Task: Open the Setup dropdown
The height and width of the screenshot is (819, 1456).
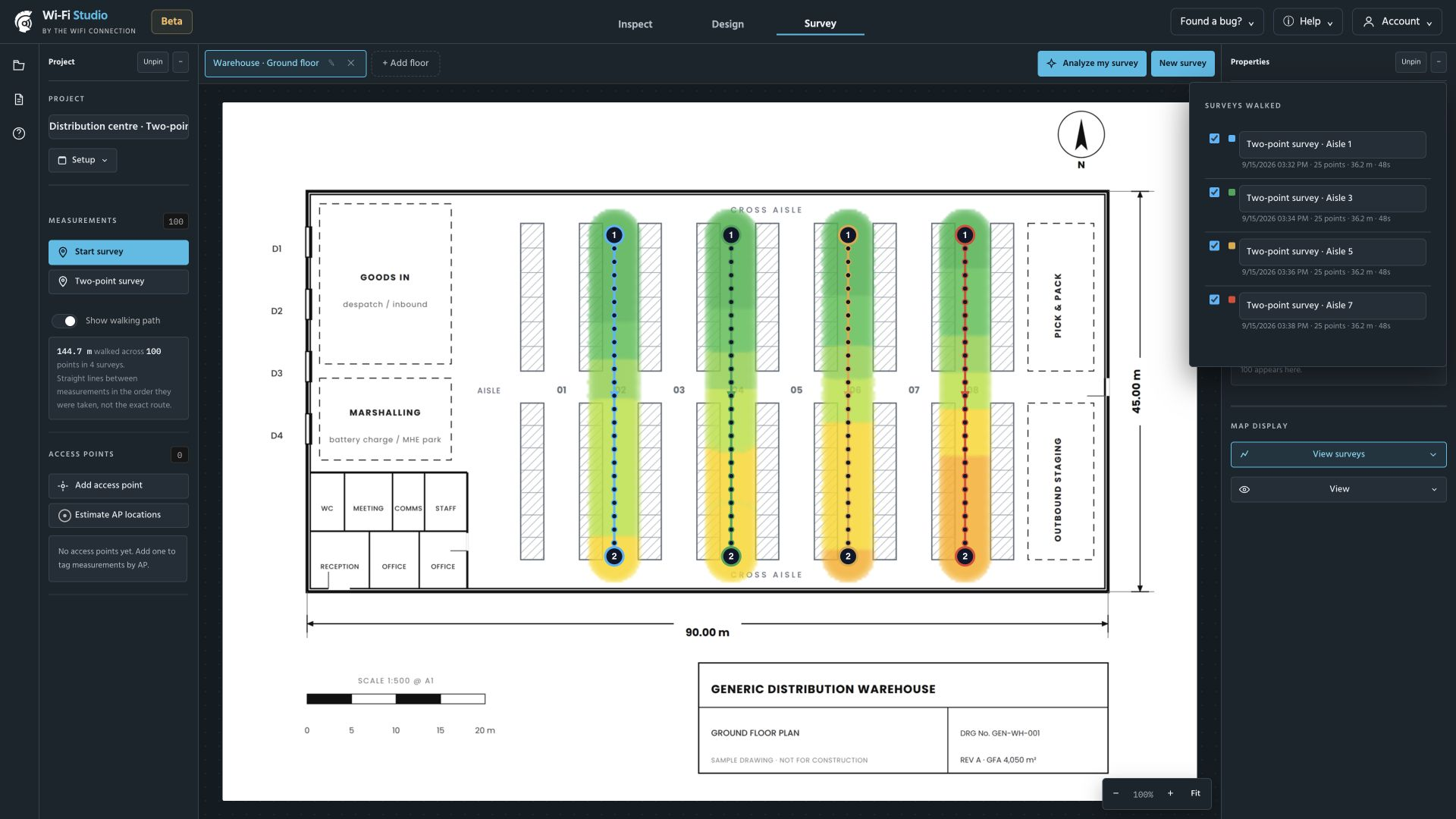Action: pos(83,160)
